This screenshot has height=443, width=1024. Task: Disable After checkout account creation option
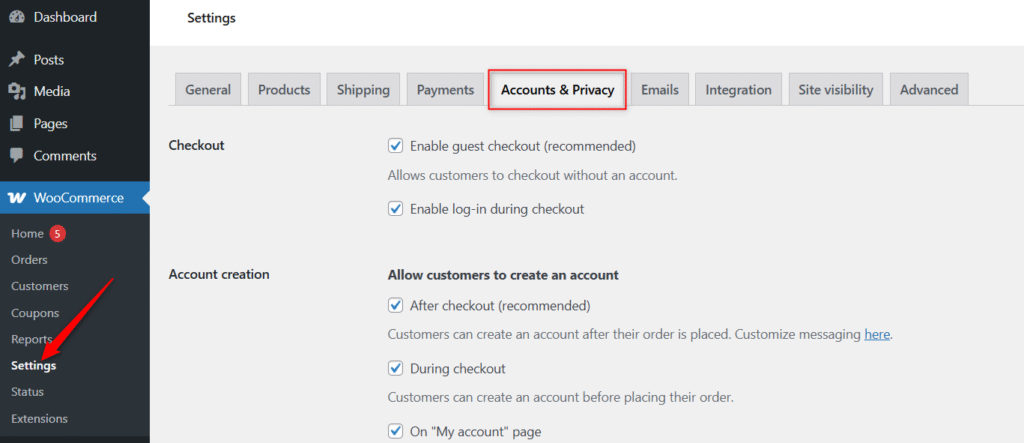click(x=395, y=305)
